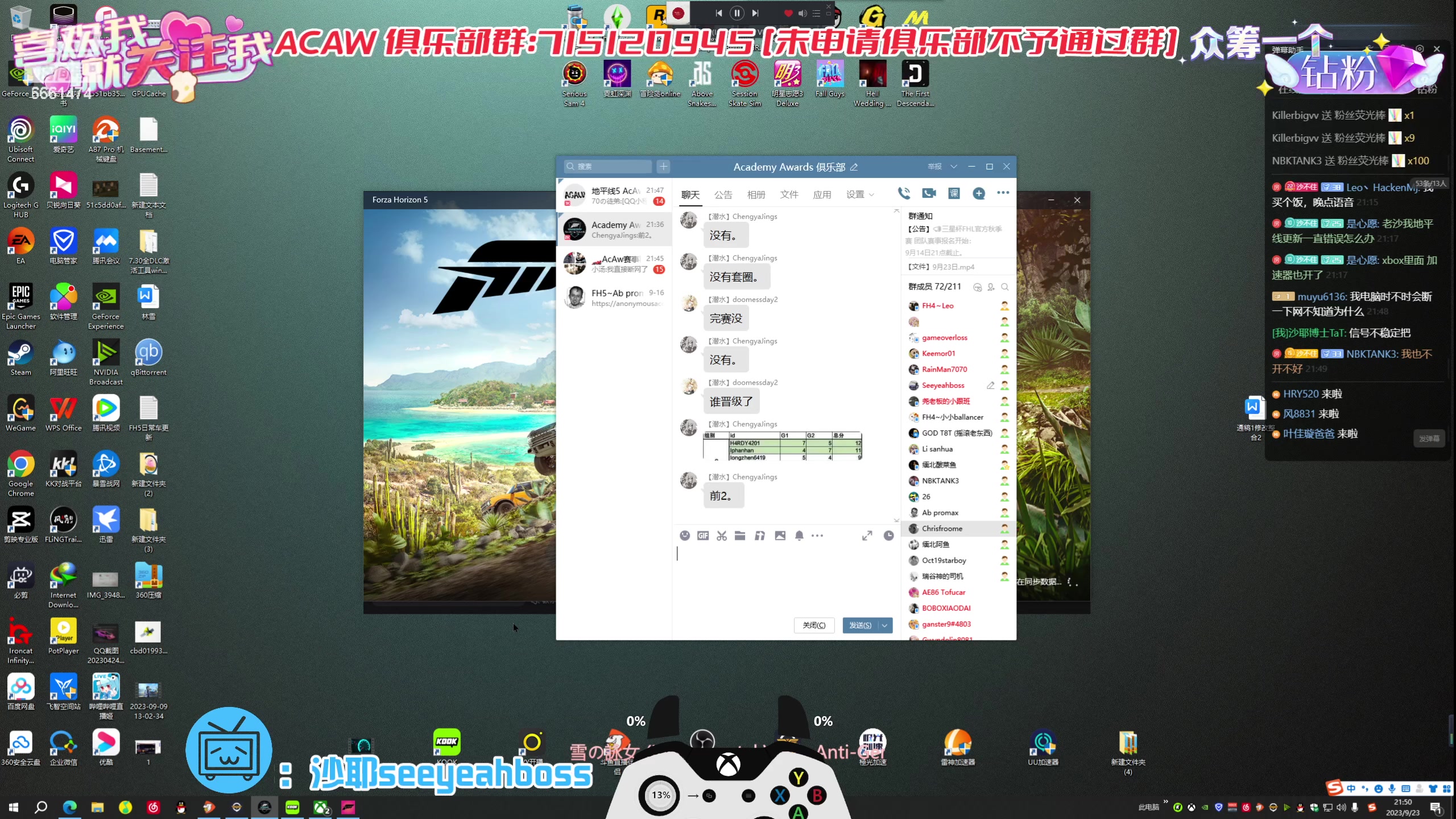Open the FH5~Ab promax conversation
This screenshot has height=819, width=1456.
click(614, 297)
